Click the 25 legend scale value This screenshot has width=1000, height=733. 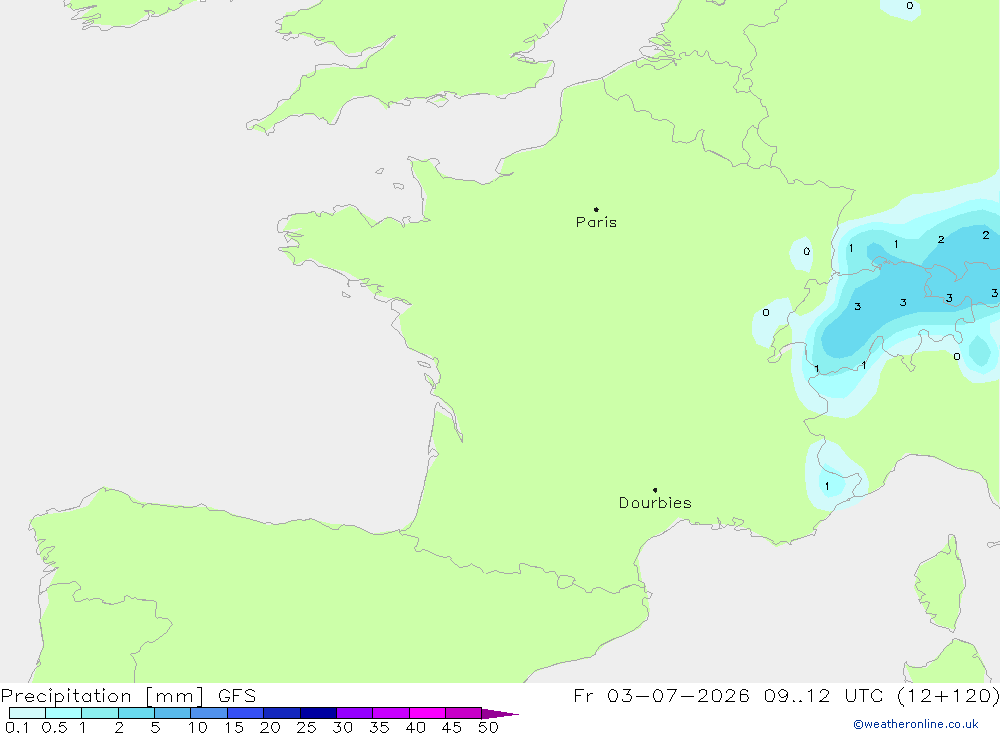click(307, 727)
